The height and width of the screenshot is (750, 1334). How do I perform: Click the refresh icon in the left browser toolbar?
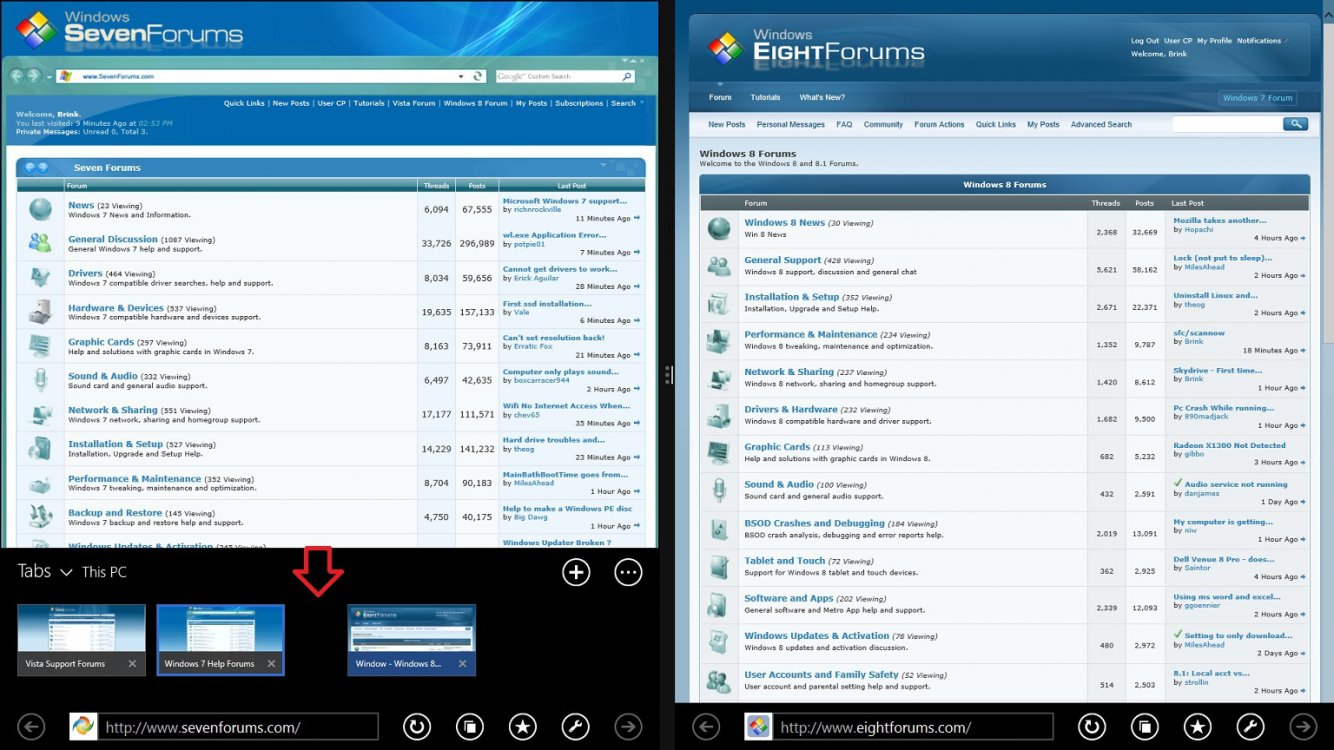417,727
